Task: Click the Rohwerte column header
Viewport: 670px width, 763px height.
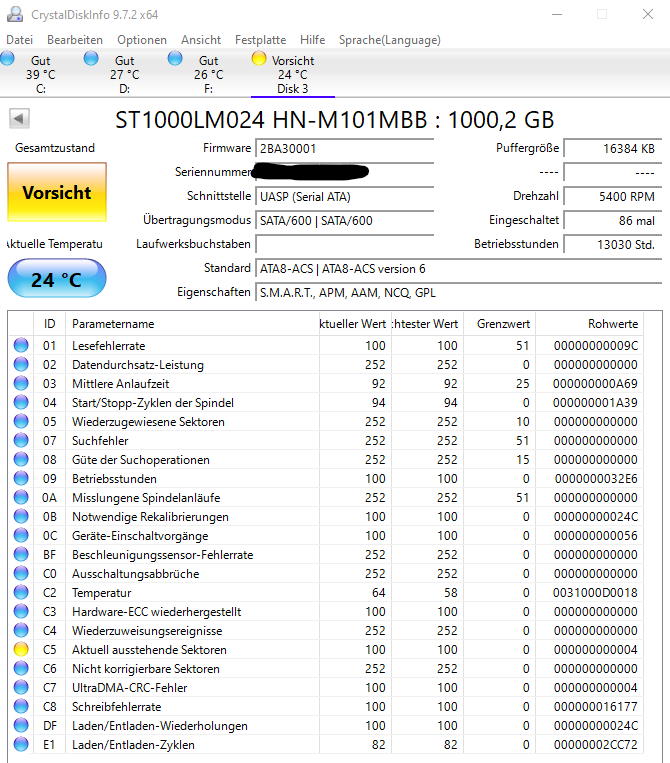Action: coord(590,324)
